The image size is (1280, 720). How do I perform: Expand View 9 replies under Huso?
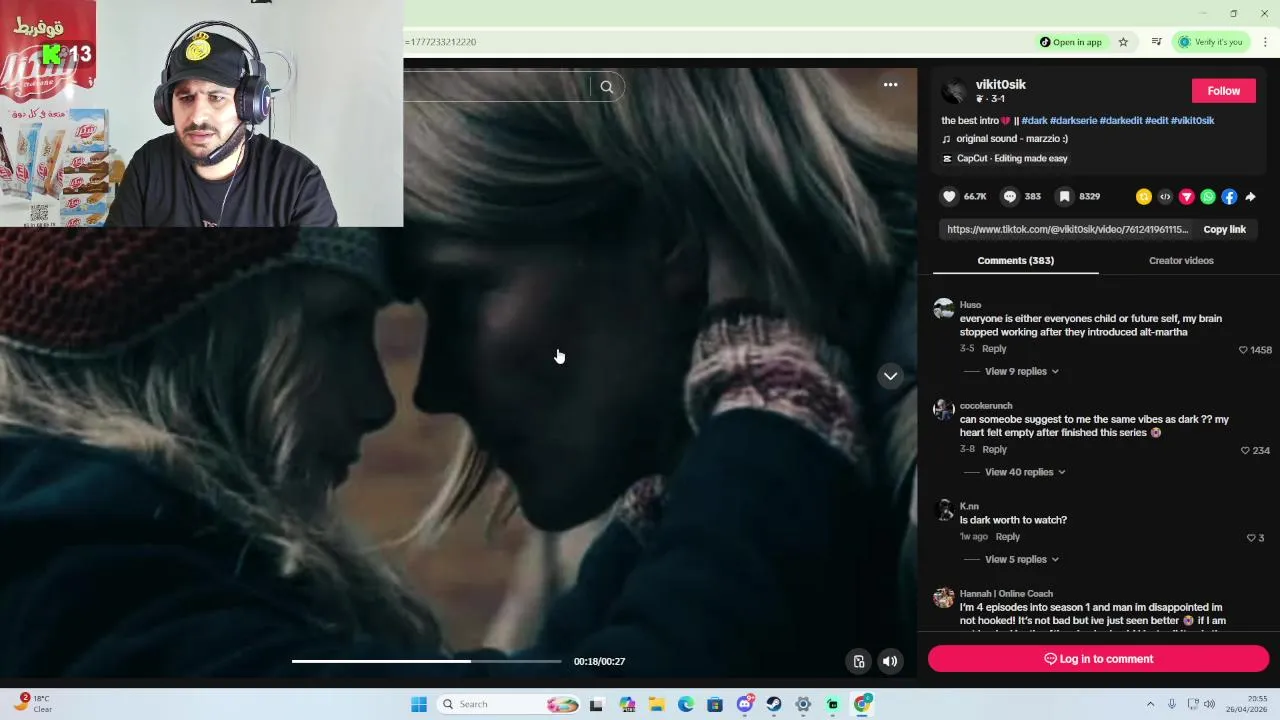click(1021, 372)
